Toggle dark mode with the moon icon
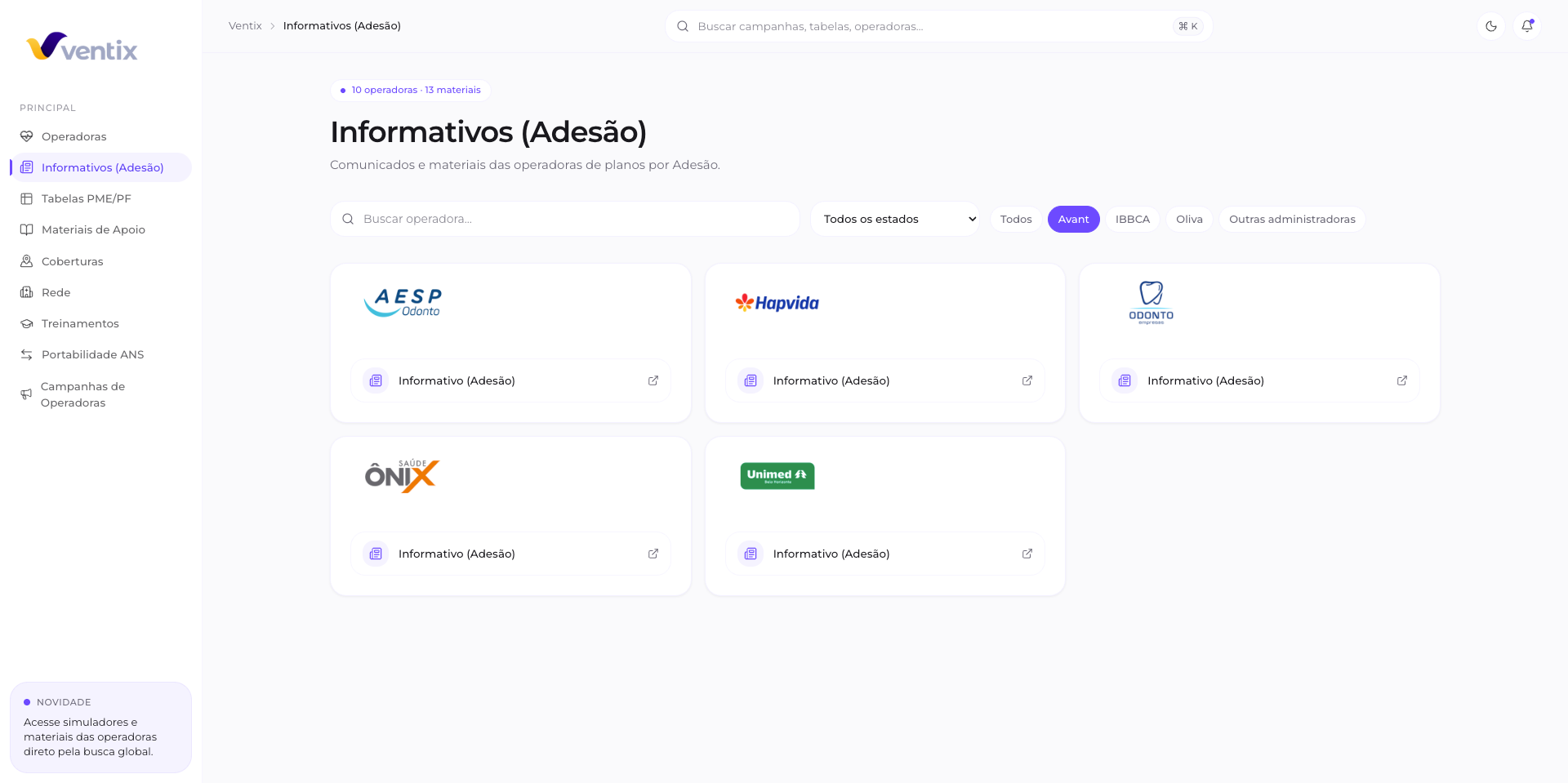Viewport: 1568px width, 783px height. click(x=1491, y=26)
